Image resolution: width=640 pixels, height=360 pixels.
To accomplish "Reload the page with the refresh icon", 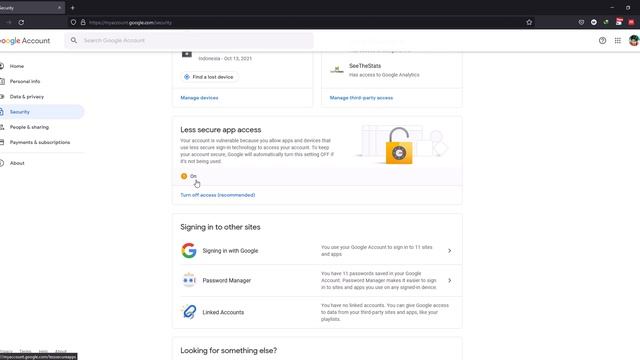I will 21,22.
